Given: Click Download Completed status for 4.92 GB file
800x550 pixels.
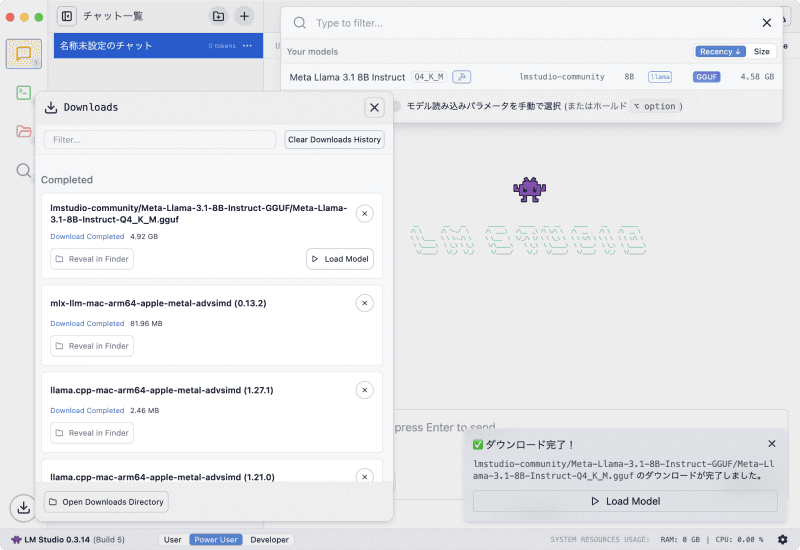Looking at the screenshot, I should click(87, 237).
